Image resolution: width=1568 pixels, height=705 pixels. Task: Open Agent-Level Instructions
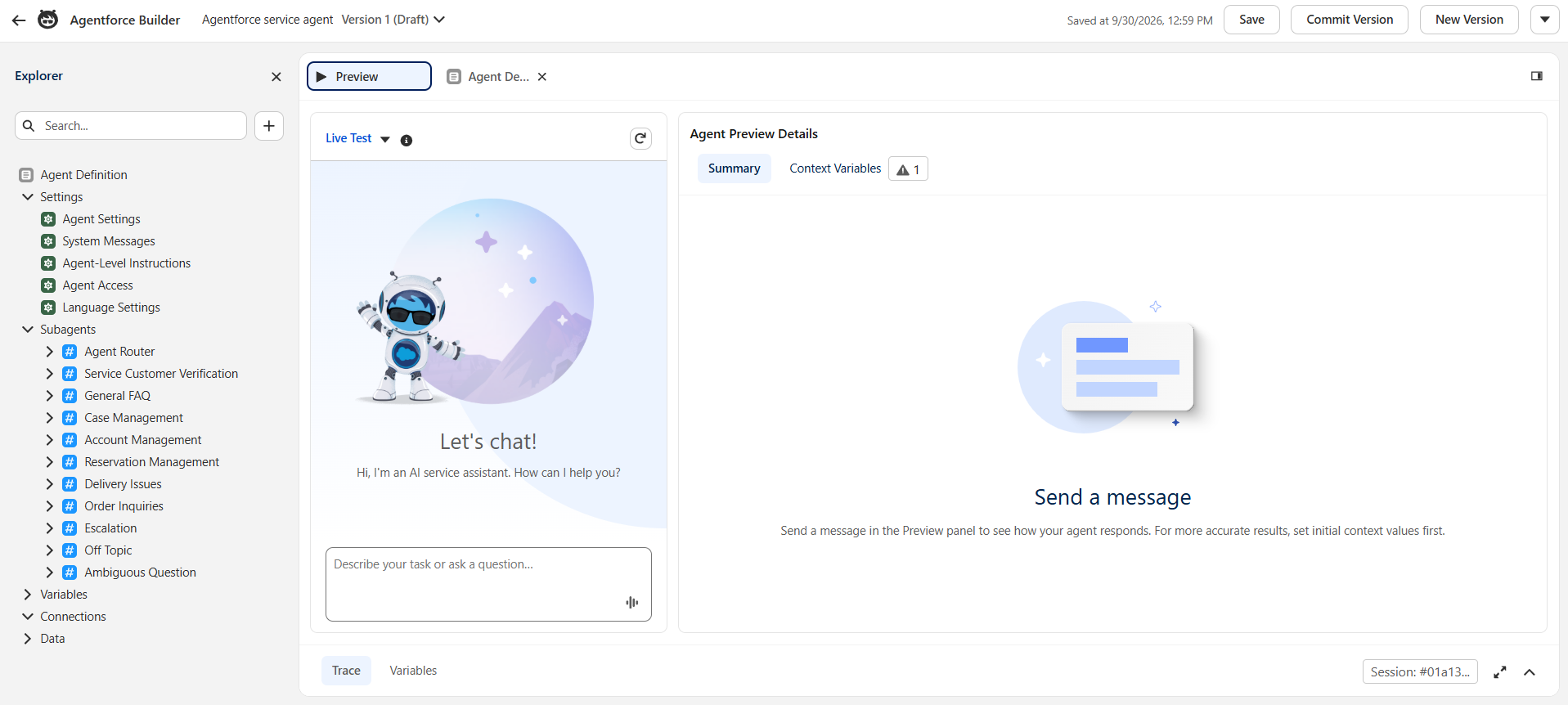click(126, 263)
